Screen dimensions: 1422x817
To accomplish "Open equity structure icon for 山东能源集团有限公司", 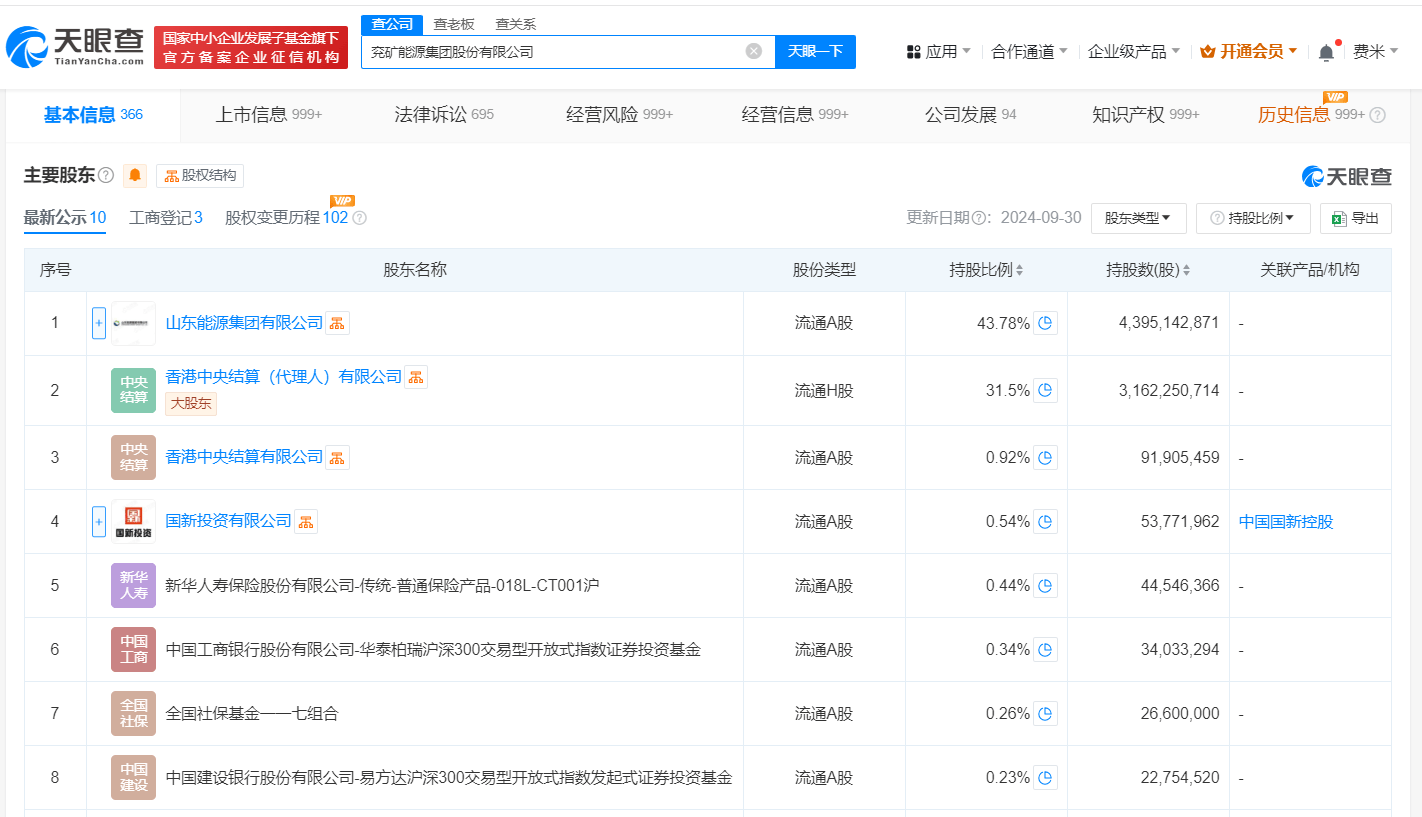I will click(338, 323).
